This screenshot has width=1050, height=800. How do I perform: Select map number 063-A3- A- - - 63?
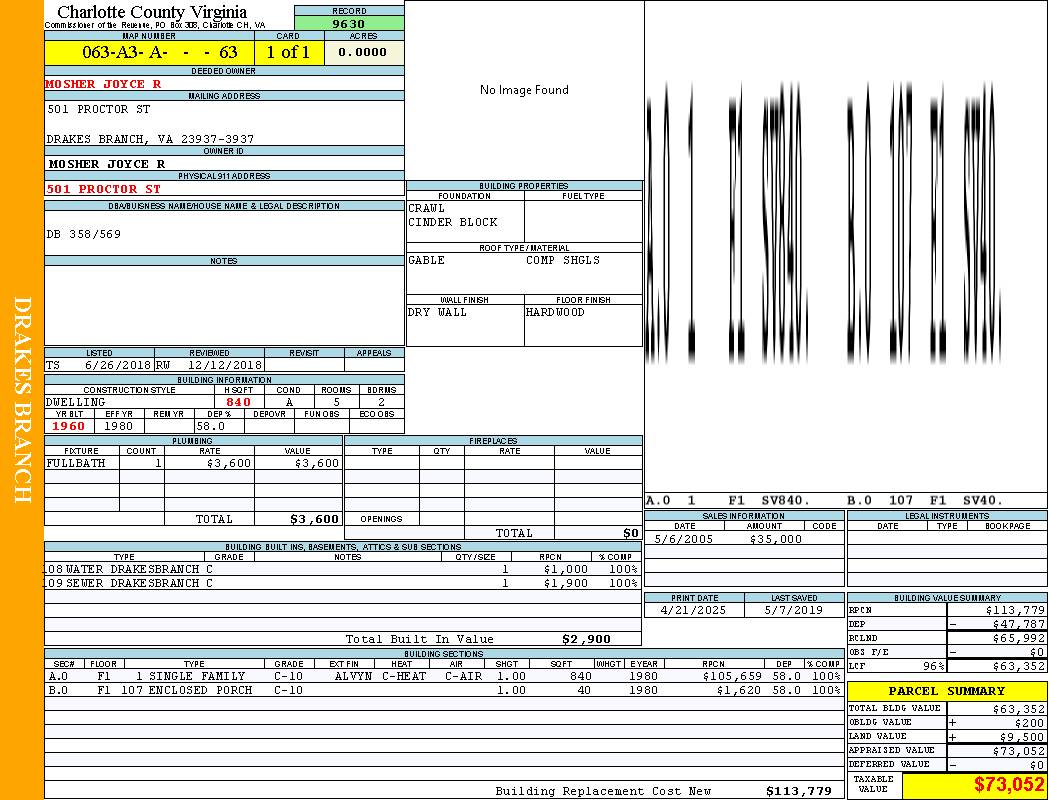pos(159,52)
